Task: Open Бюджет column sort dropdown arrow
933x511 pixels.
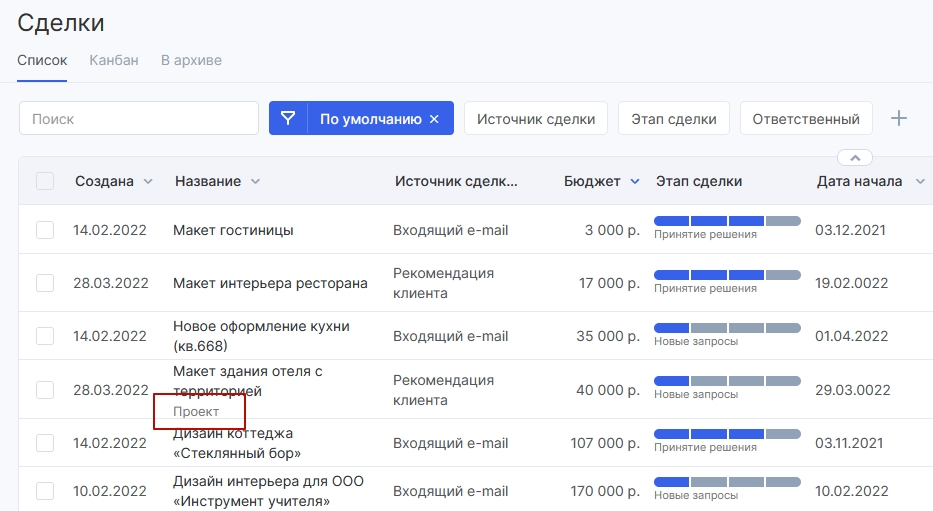Action: [x=635, y=181]
